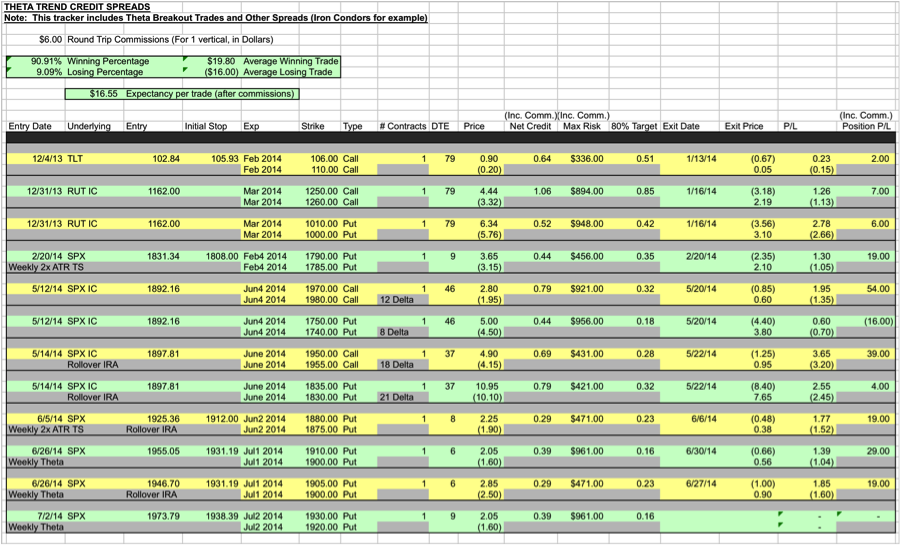Select the $431.00 max risk cell
This screenshot has height=545, width=901.
[x=587, y=354]
